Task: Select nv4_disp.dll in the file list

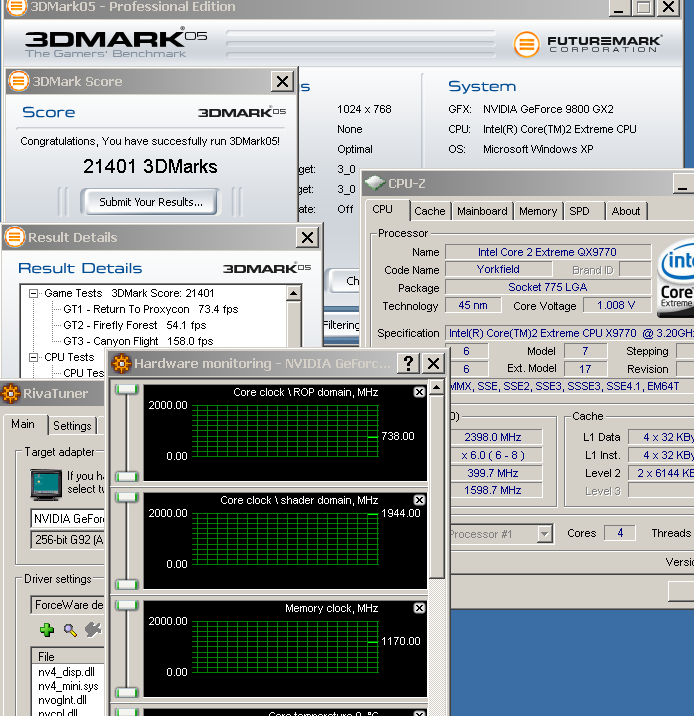Action: pos(66,672)
